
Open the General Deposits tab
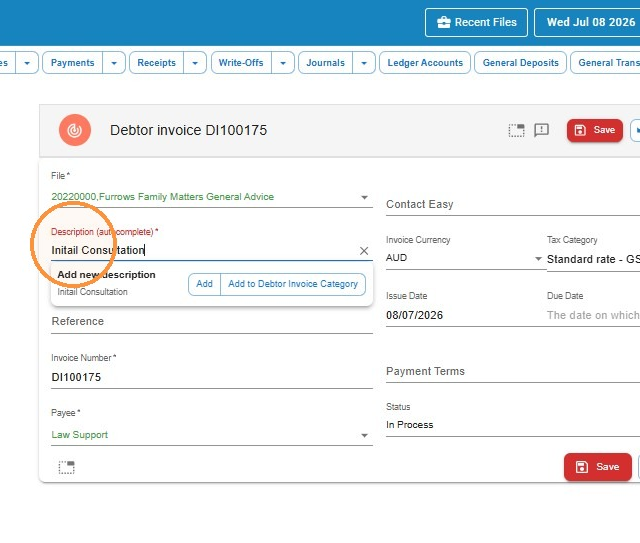(x=520, y=62)
